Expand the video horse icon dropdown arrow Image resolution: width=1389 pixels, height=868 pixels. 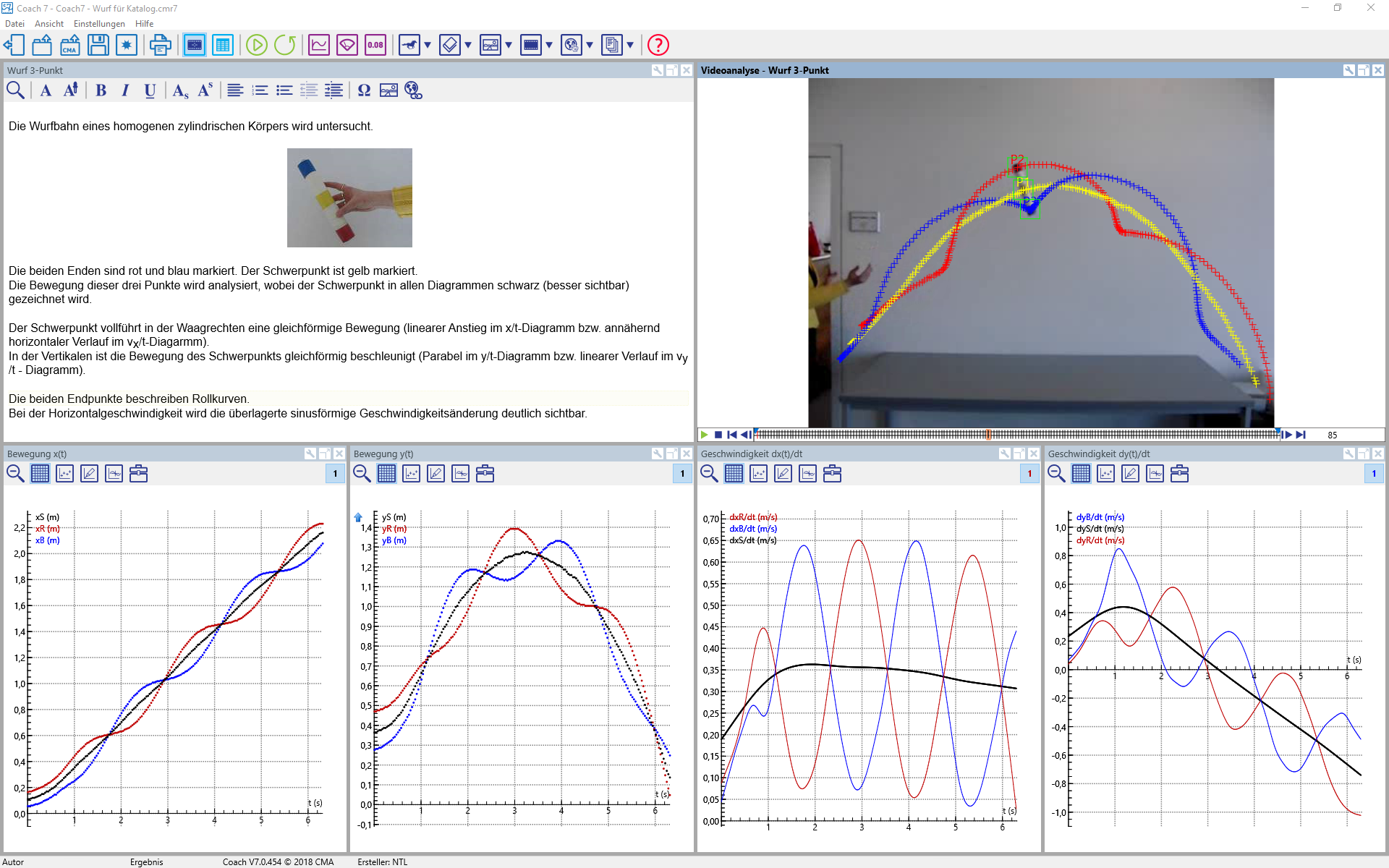428,45
